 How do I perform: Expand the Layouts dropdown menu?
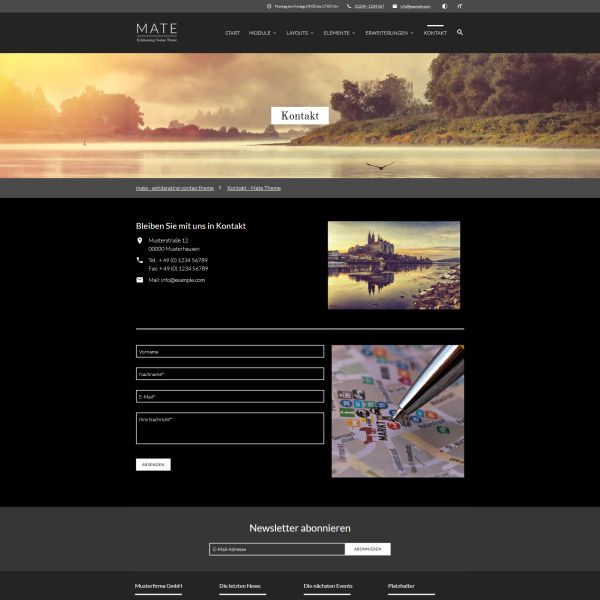coord(299,33)
